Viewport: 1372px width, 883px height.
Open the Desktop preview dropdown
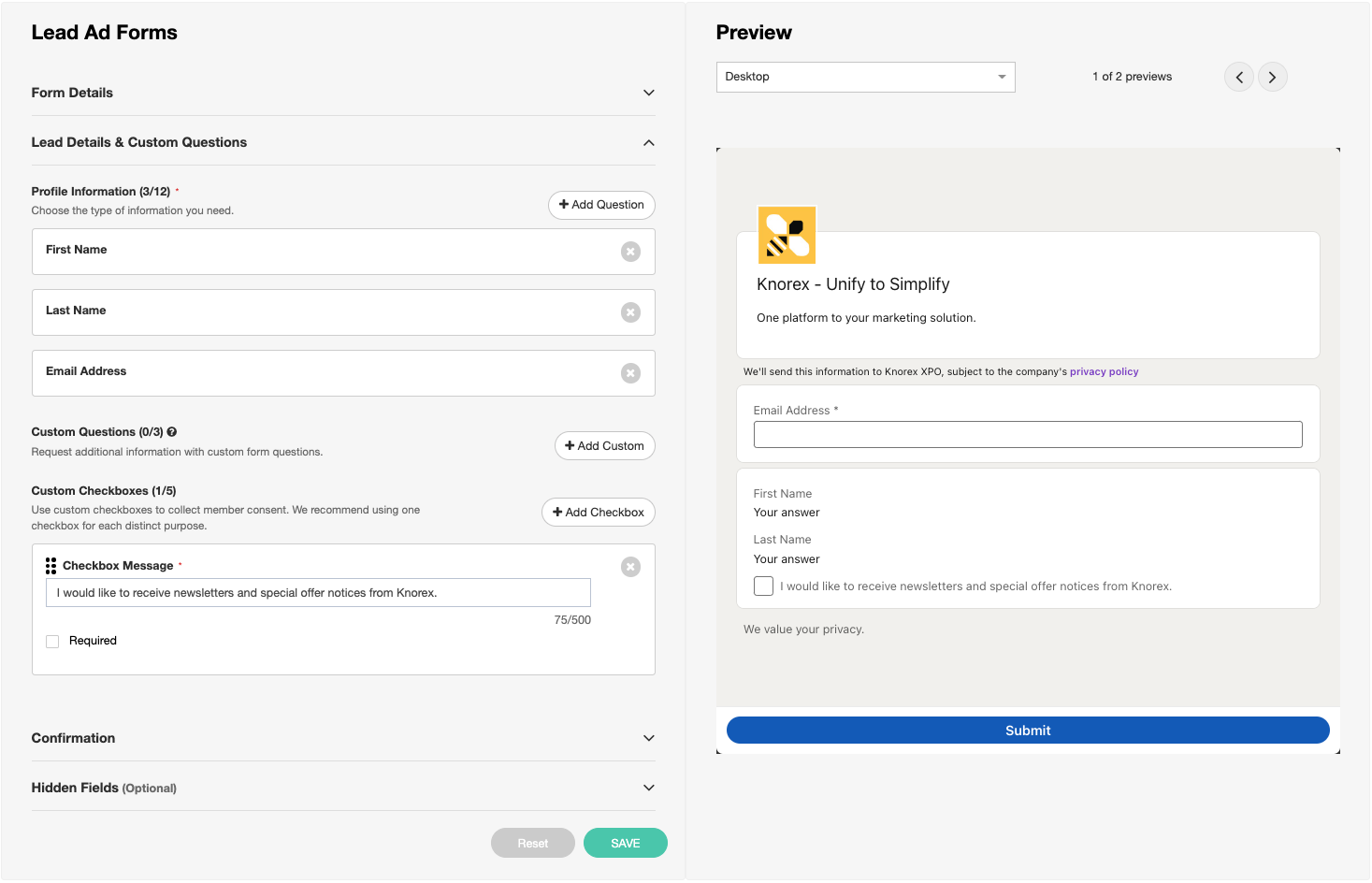[865, 77]
